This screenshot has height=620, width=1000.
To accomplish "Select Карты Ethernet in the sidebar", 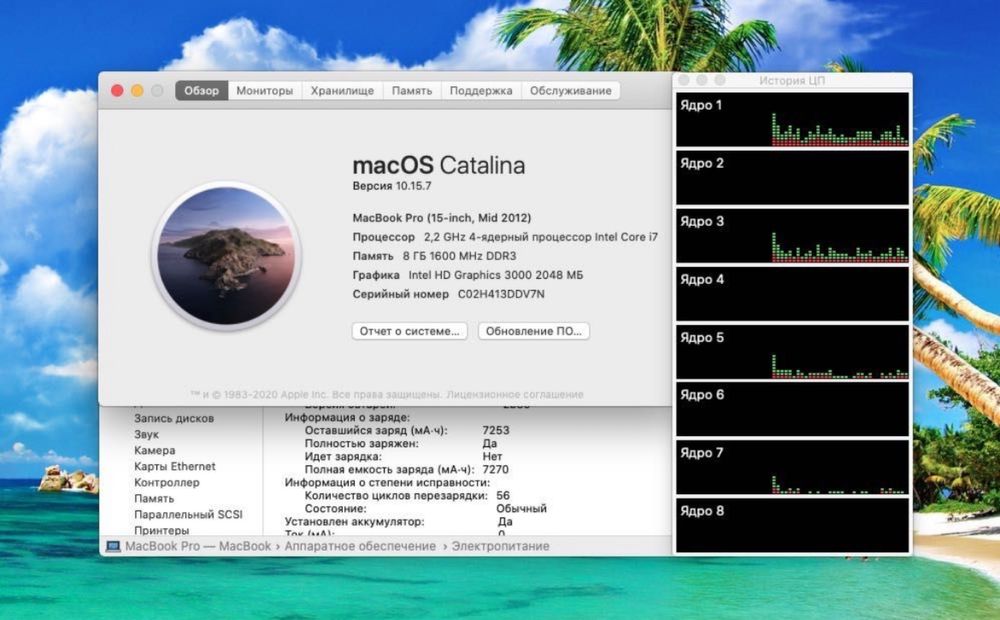I will point(175,466).
